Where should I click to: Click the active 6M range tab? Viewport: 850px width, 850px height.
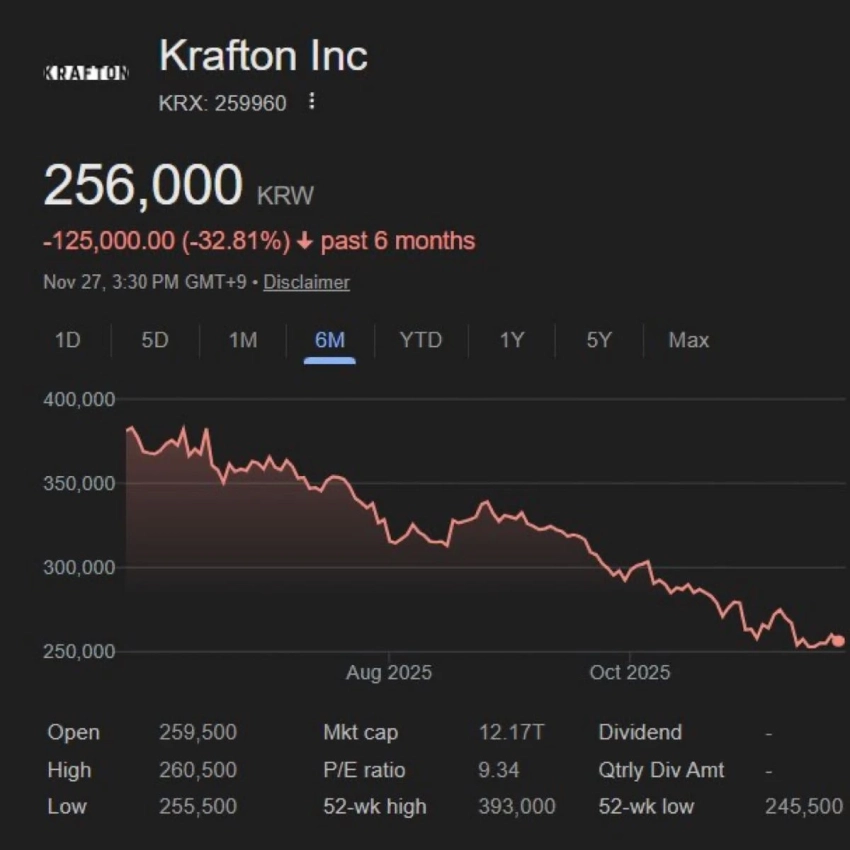pyautogui.click(x=330, y=340)
